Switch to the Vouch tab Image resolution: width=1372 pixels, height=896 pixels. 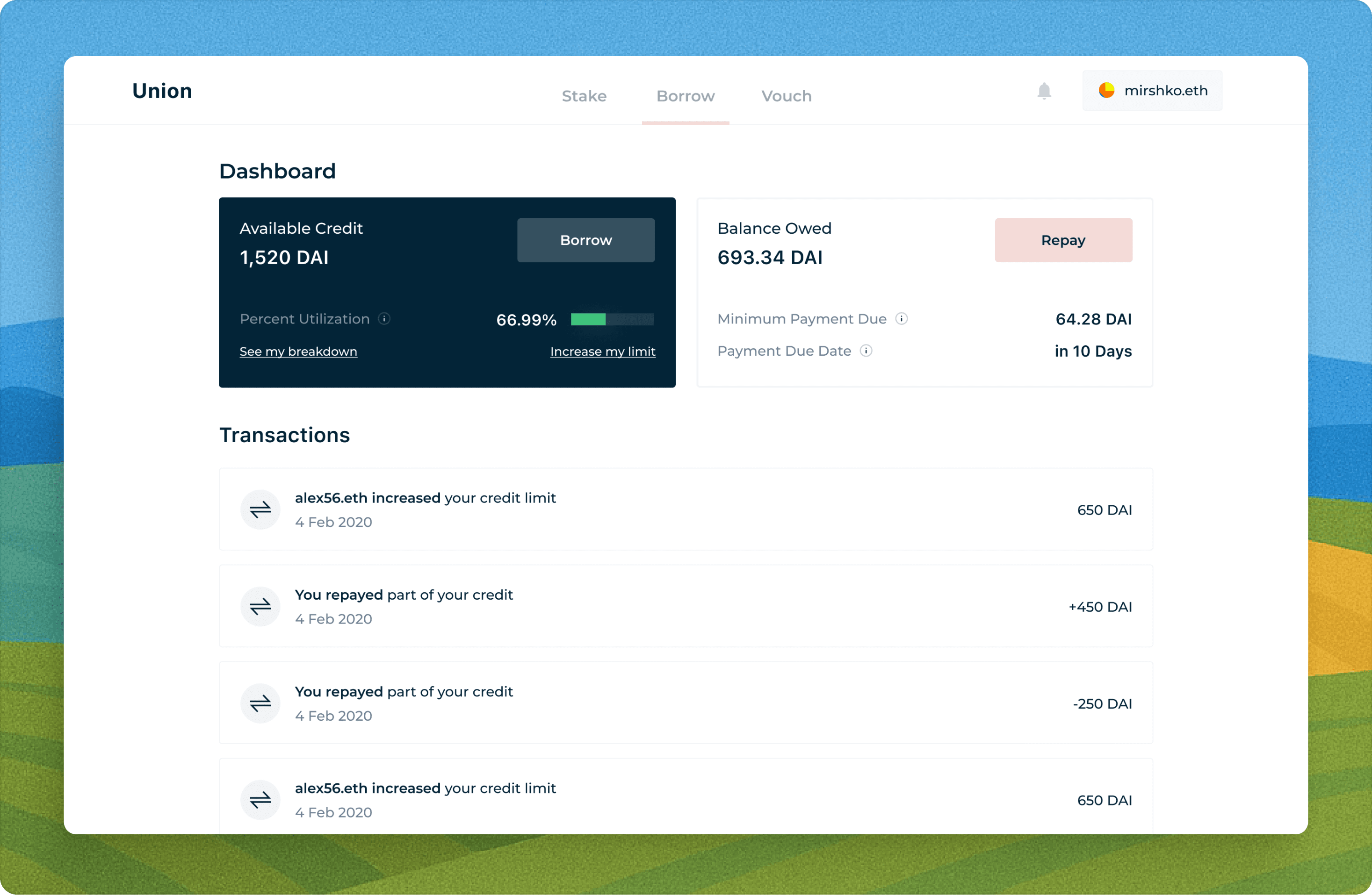787,96
